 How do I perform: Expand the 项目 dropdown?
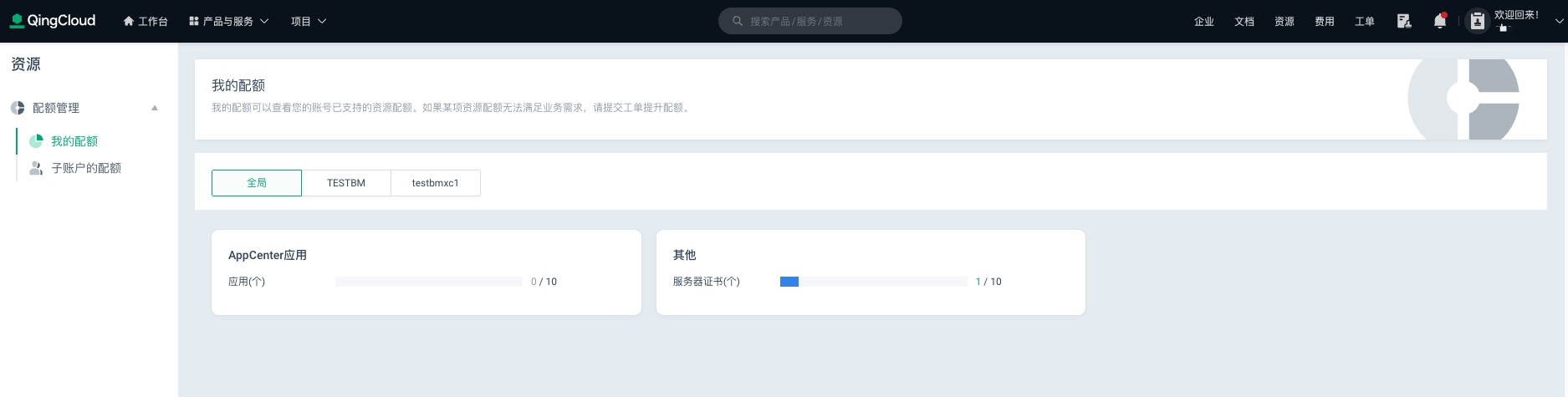click(x=309, y=21)
